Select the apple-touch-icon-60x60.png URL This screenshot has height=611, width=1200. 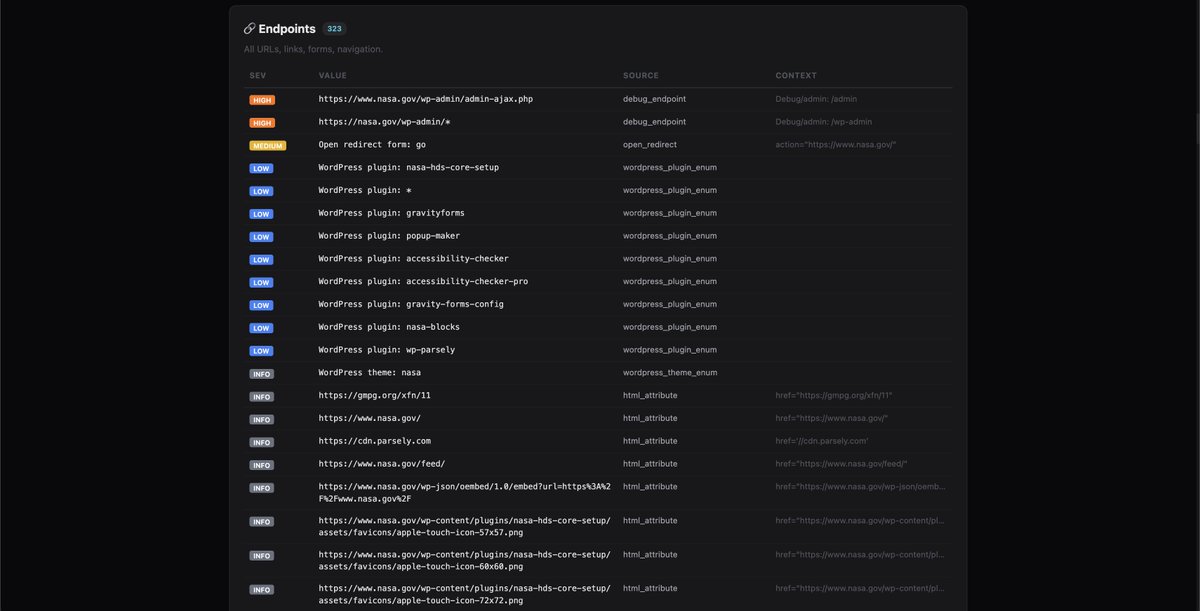(x=465, y=561)
